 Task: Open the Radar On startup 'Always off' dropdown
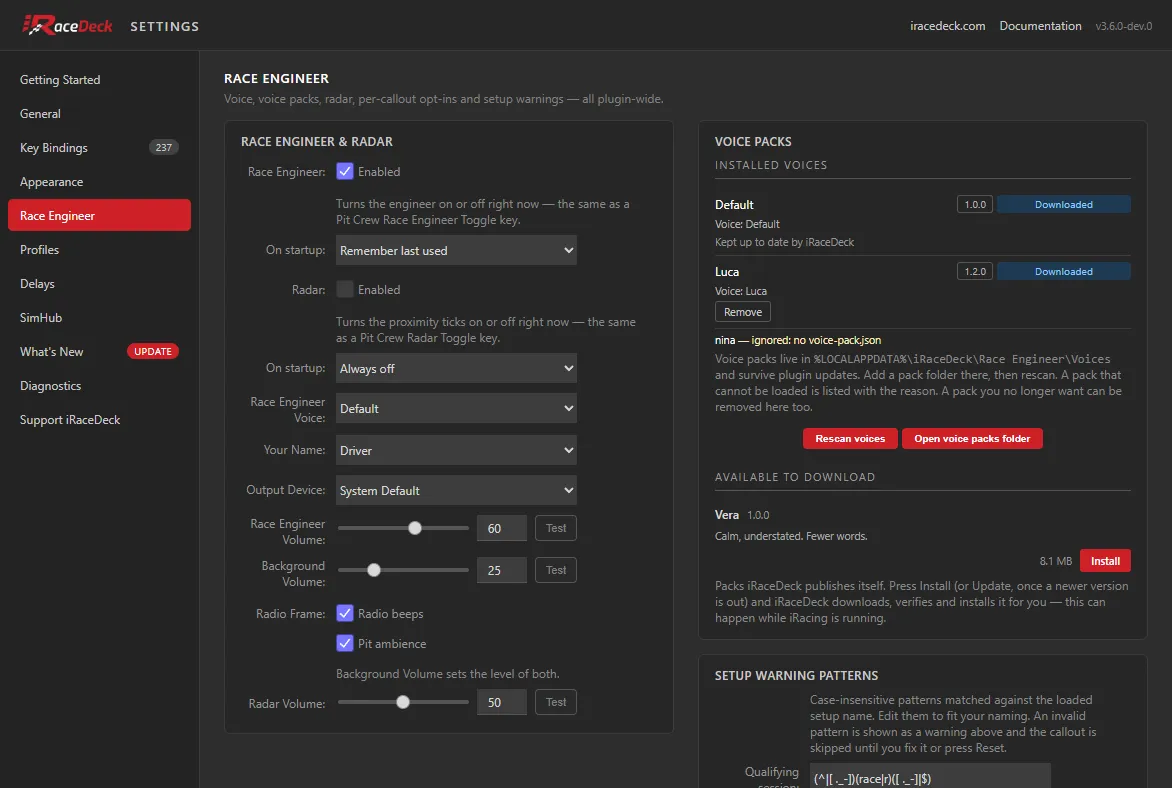coord(456,368)
